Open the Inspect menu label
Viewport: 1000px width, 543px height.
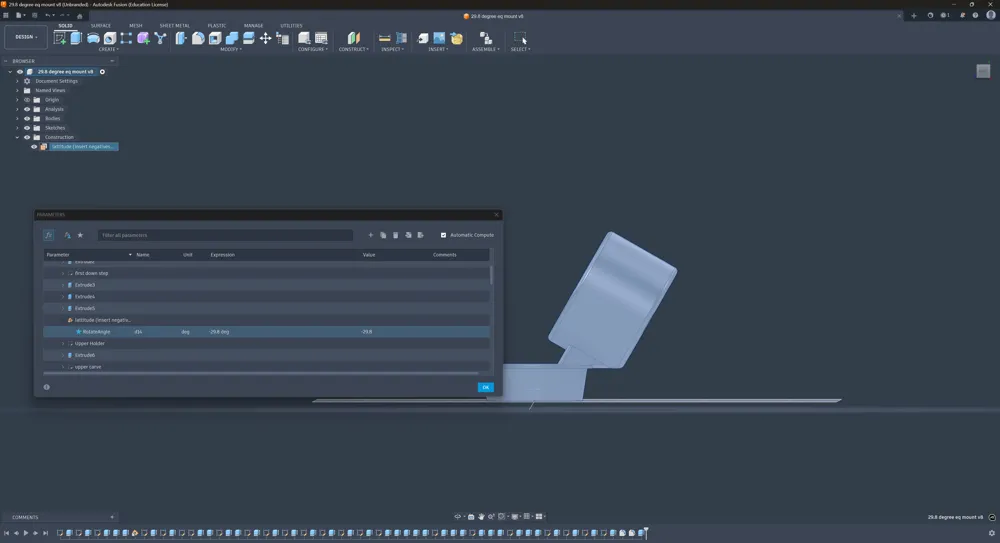392,49
